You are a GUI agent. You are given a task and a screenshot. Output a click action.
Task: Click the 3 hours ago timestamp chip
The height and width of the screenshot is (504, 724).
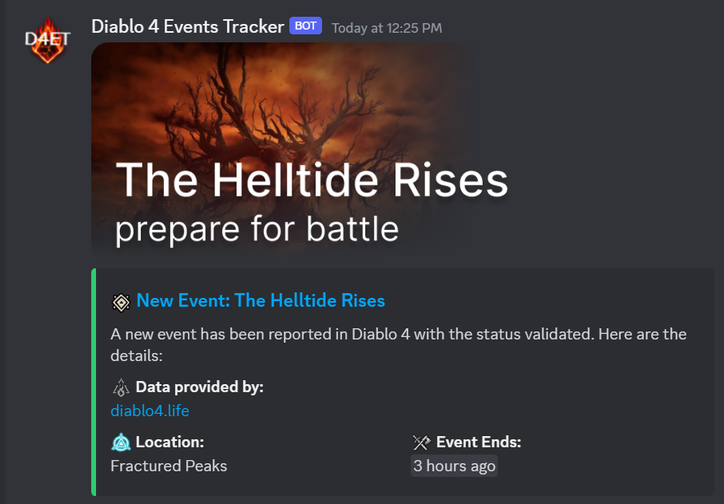tap(454, 466)
